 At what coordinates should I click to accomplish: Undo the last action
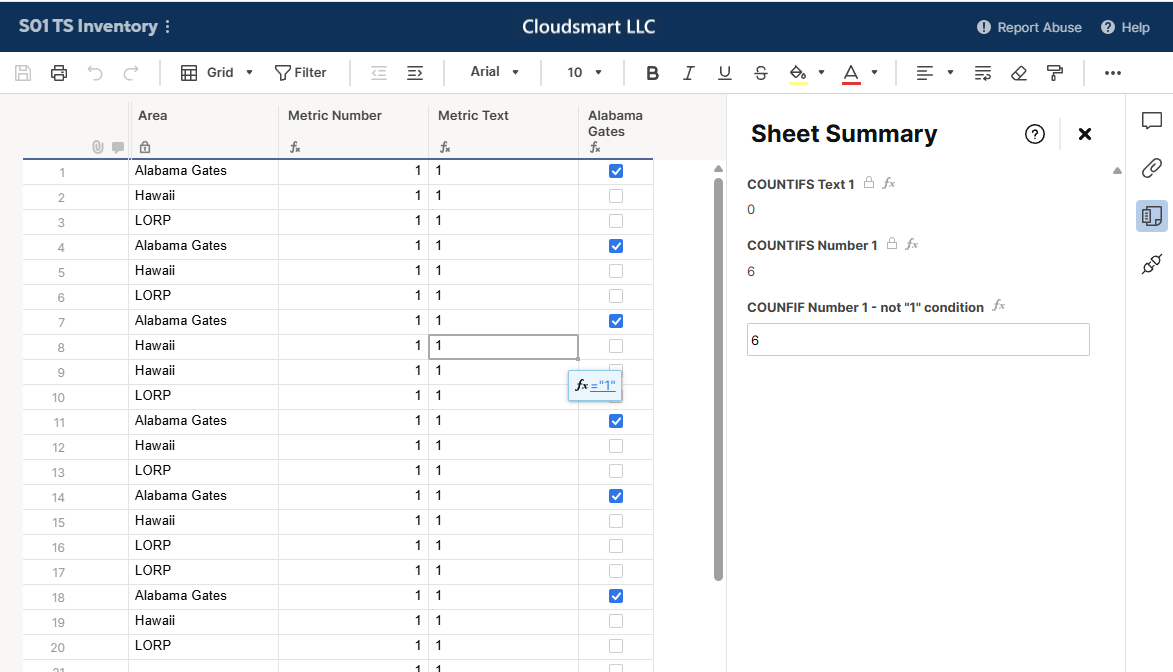pyautogui.click(x=95, y=73)
